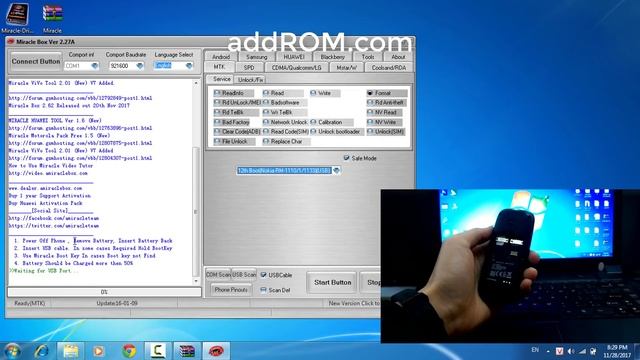
Task: Show hidden system tray icons arrow
Action: click(x=548, y=351)
